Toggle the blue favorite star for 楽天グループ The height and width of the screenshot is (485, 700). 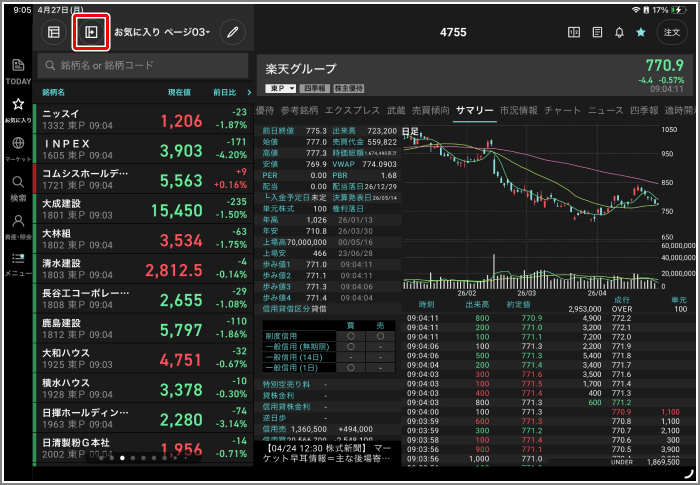coord(641,32)
